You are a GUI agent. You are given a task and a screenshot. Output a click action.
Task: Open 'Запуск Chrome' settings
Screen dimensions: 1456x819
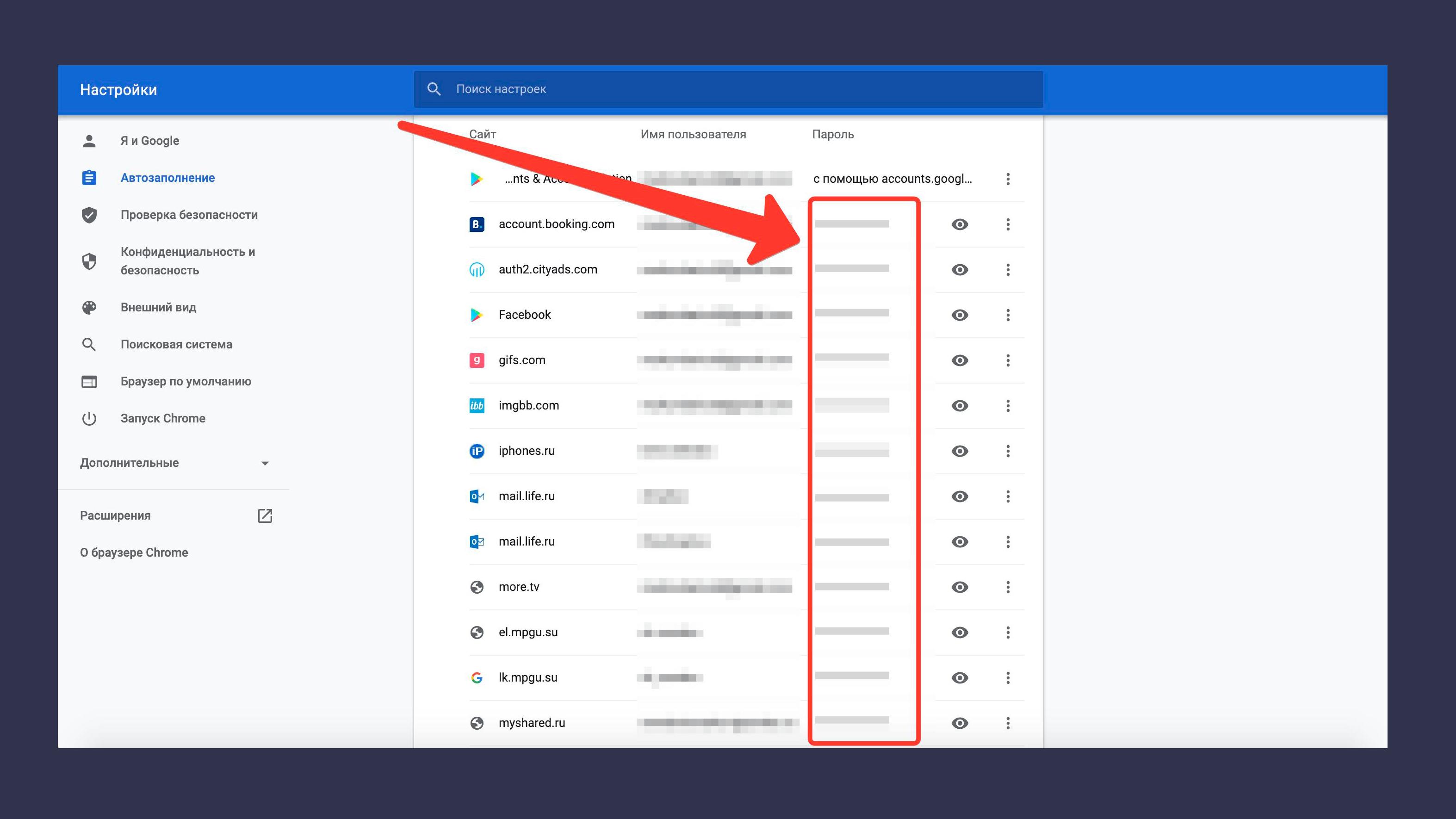(163, 418)
